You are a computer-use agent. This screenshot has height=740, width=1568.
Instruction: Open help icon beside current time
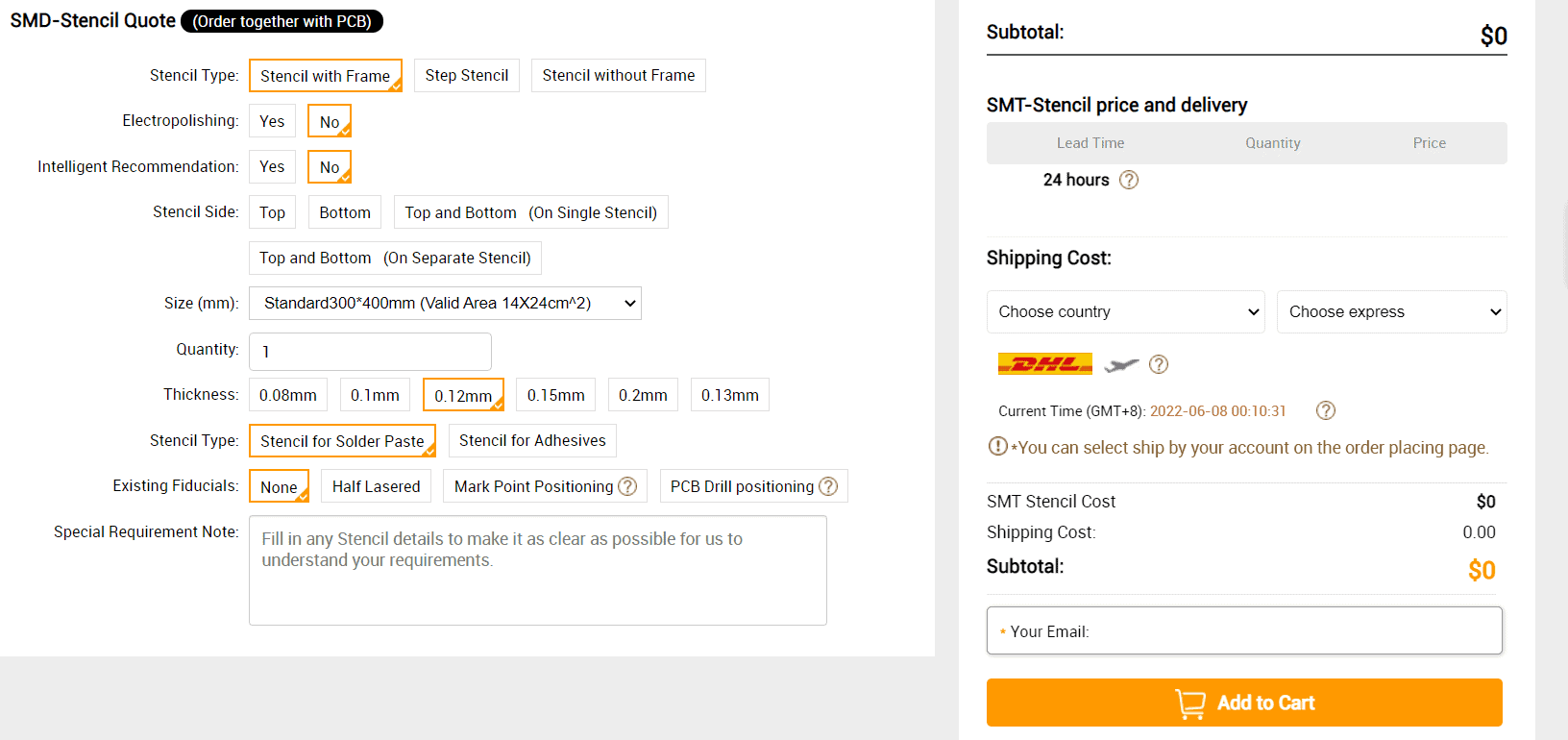tap(1326, 410)
